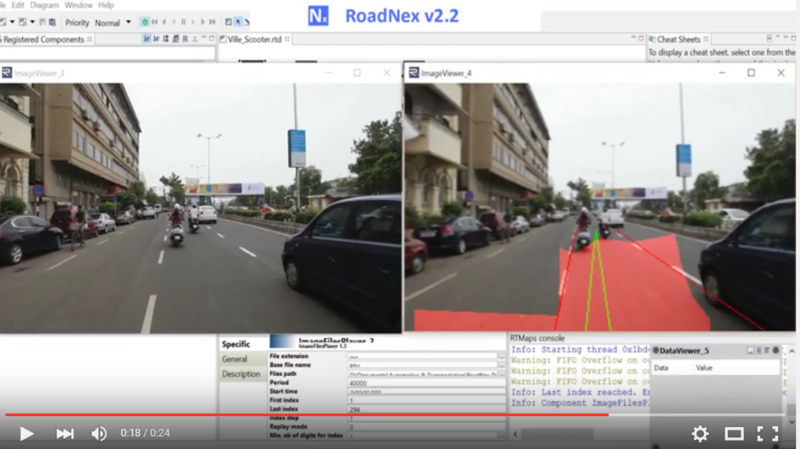
Task: Play the video
Action: (26, 434)
